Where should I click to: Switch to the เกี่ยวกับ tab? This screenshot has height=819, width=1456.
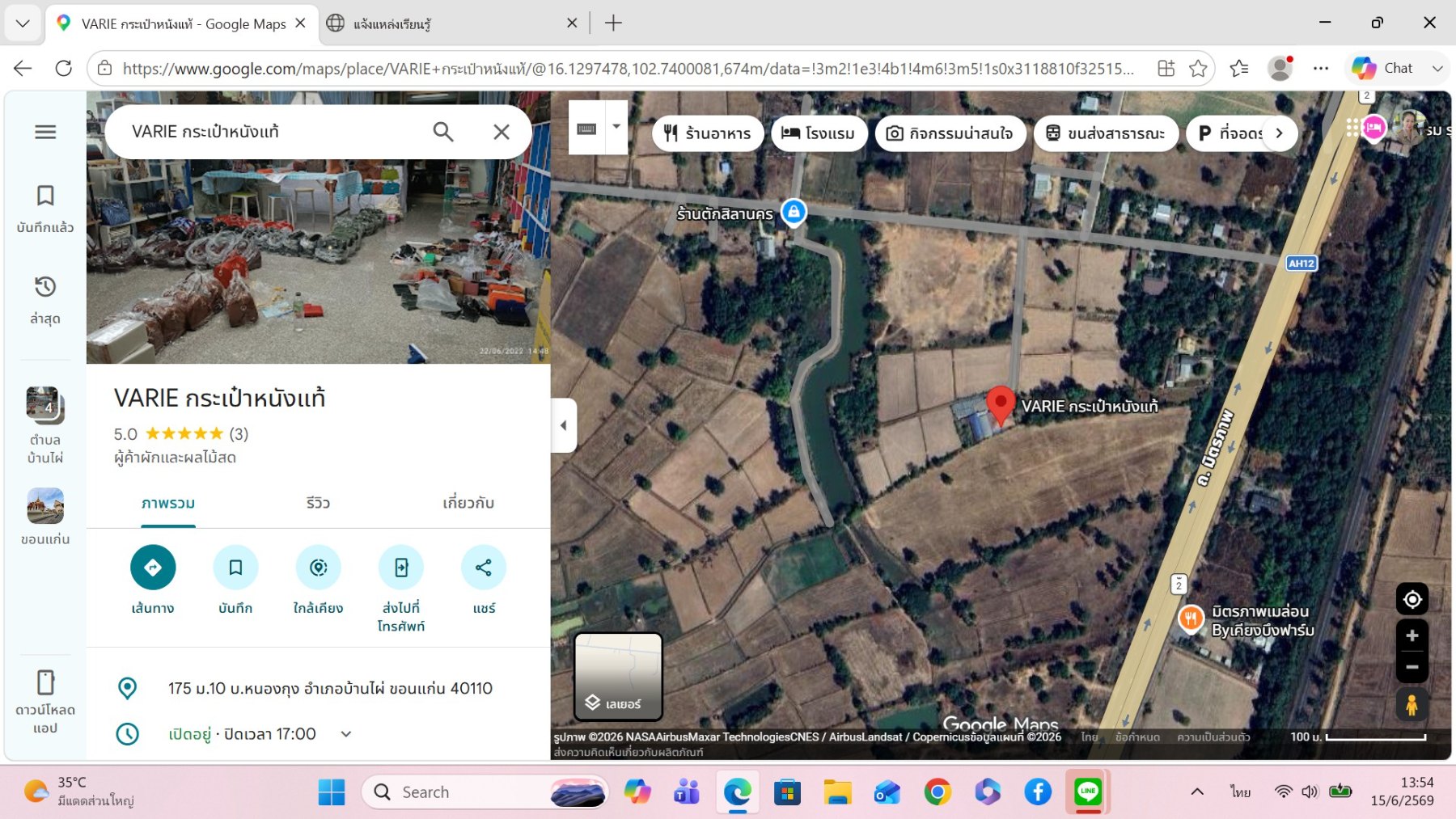pos(468,503)
